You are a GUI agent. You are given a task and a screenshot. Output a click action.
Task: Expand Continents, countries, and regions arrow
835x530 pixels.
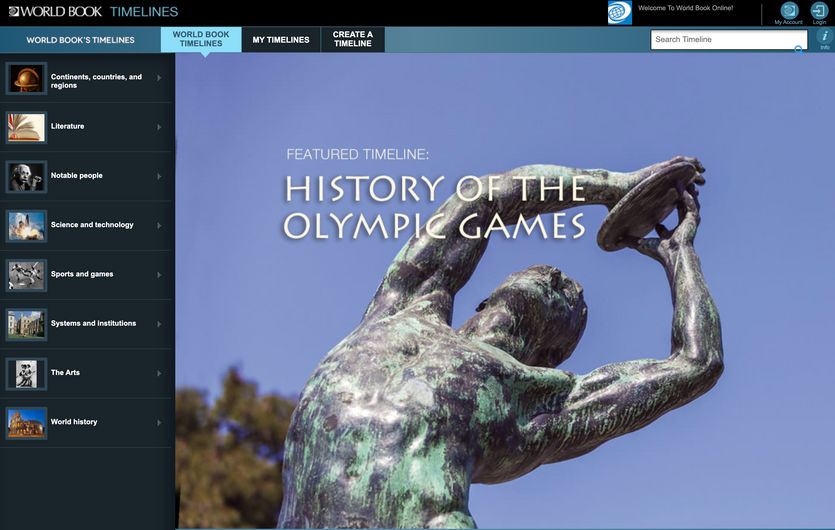tap(159, 78)
